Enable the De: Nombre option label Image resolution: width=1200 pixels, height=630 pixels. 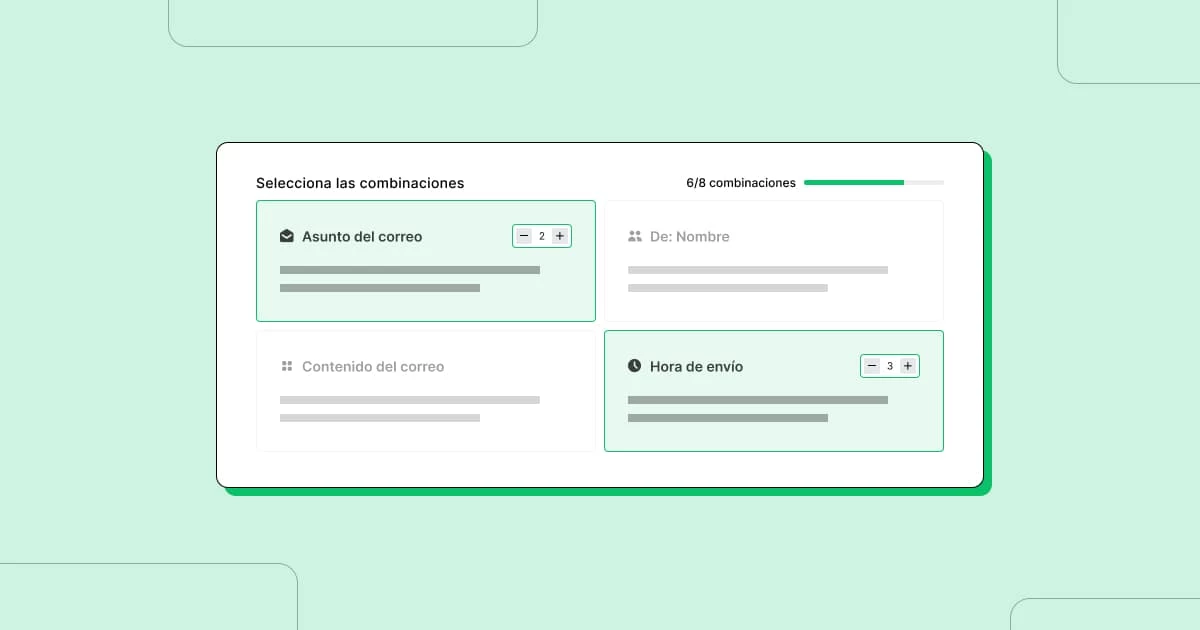[x=690, y=237]
